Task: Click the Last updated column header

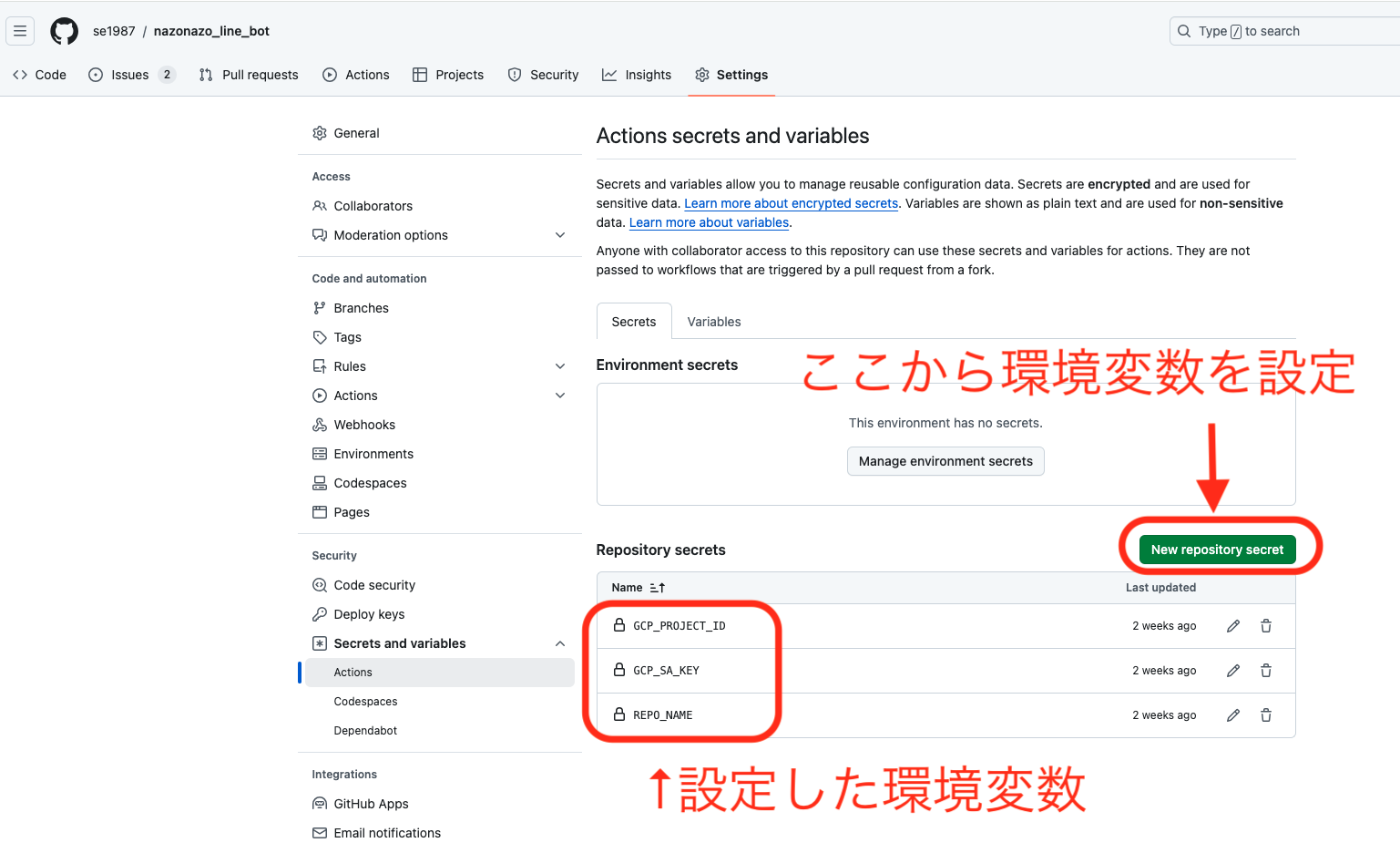Action: (1160, 588)
